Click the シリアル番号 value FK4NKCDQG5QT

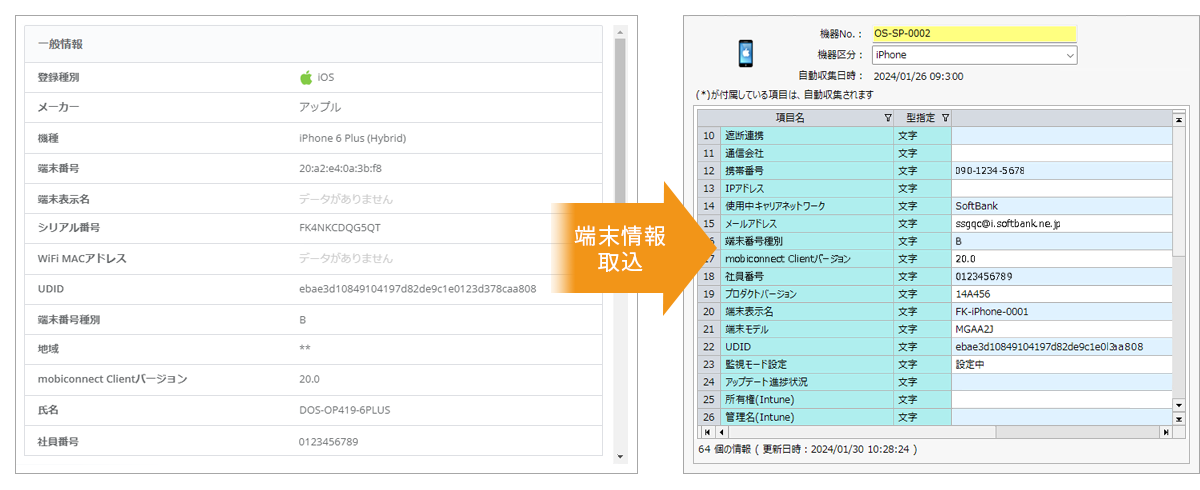click(x=340, y=228)
